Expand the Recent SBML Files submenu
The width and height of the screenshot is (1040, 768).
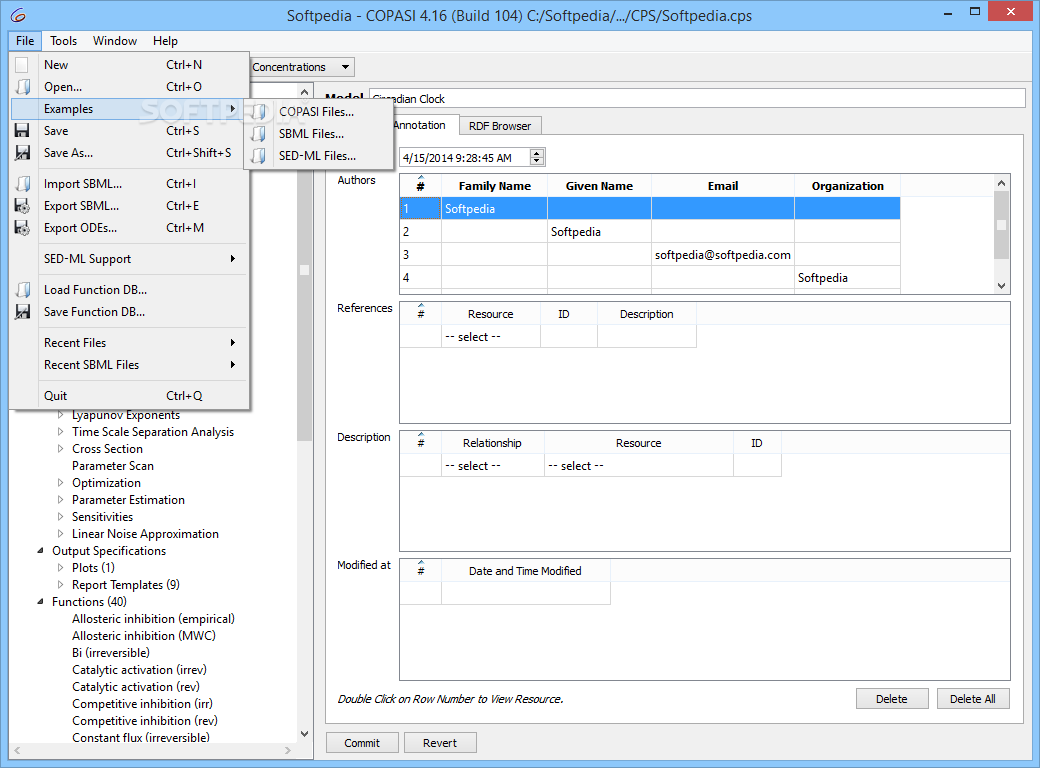pyautogui.click(x=232, y=365)
